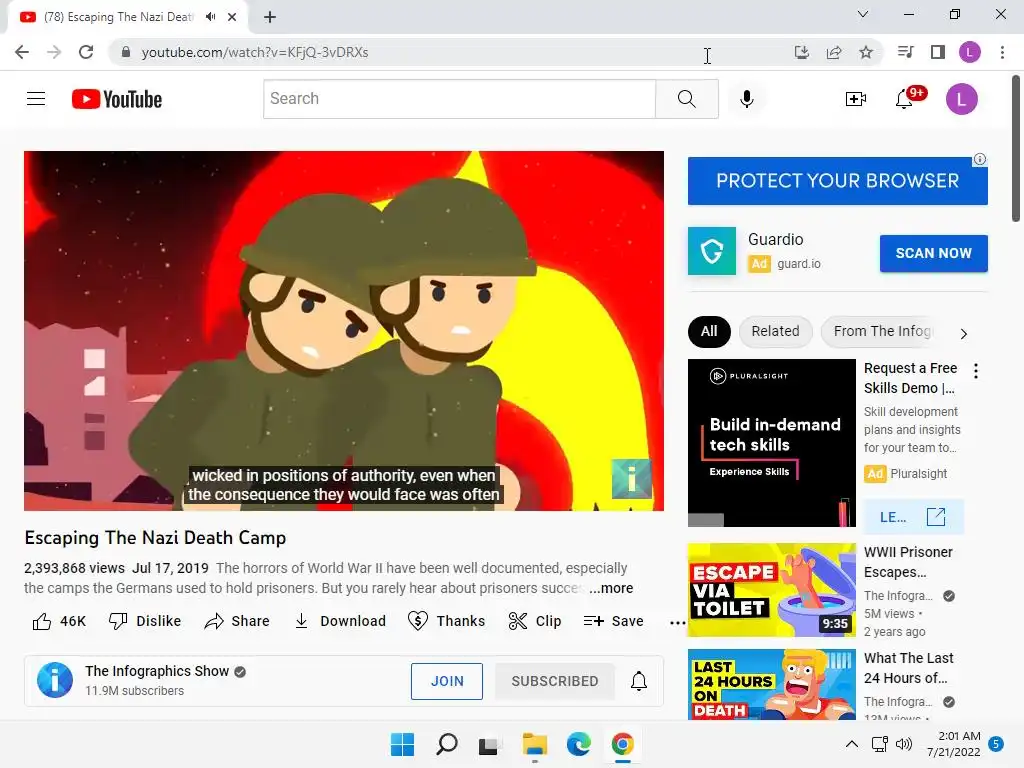Open taskbar Search
1024x768 pixels.
[x=447, y=744]
